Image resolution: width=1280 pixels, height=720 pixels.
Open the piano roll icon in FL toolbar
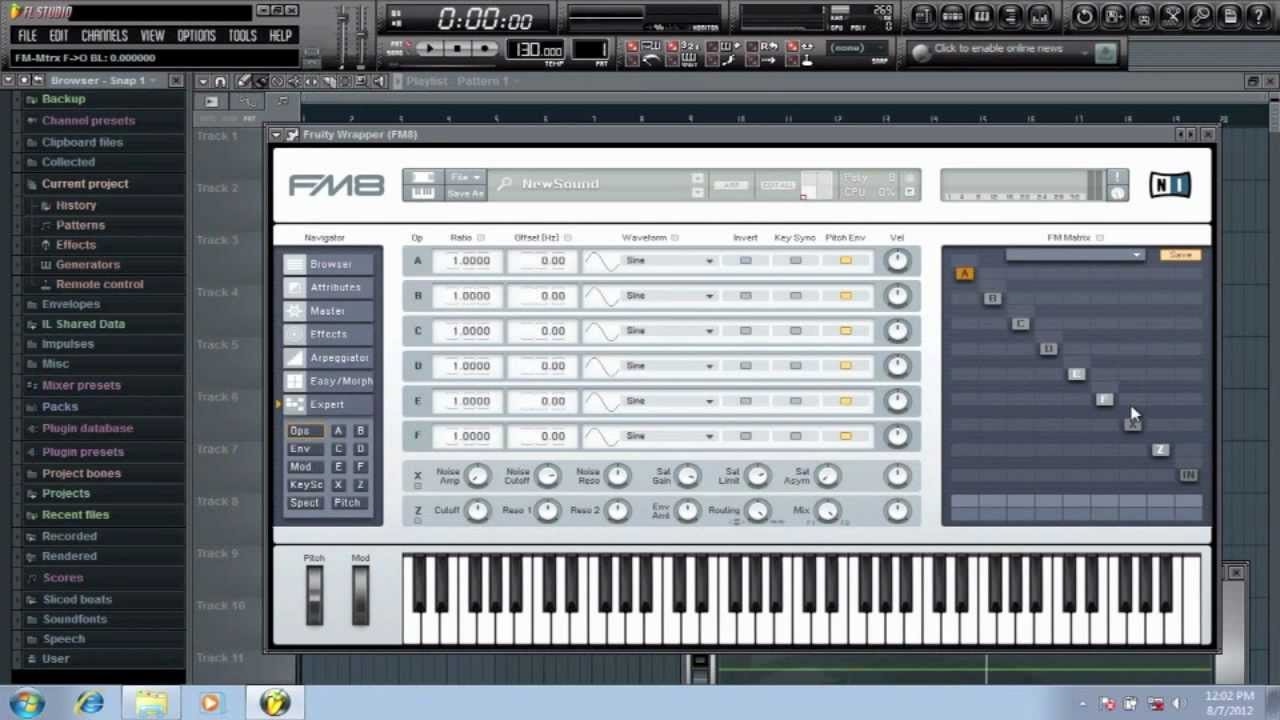click(x=982, y=16)
